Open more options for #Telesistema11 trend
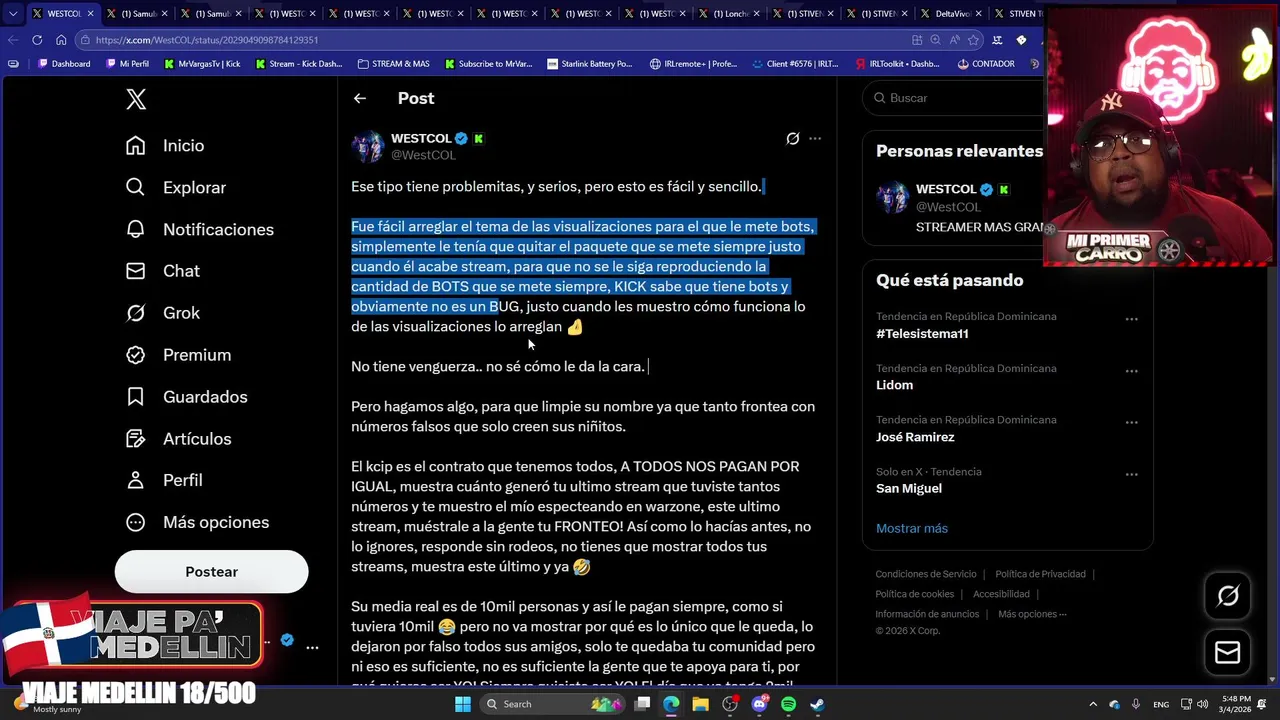 (x=1132, y=319)
